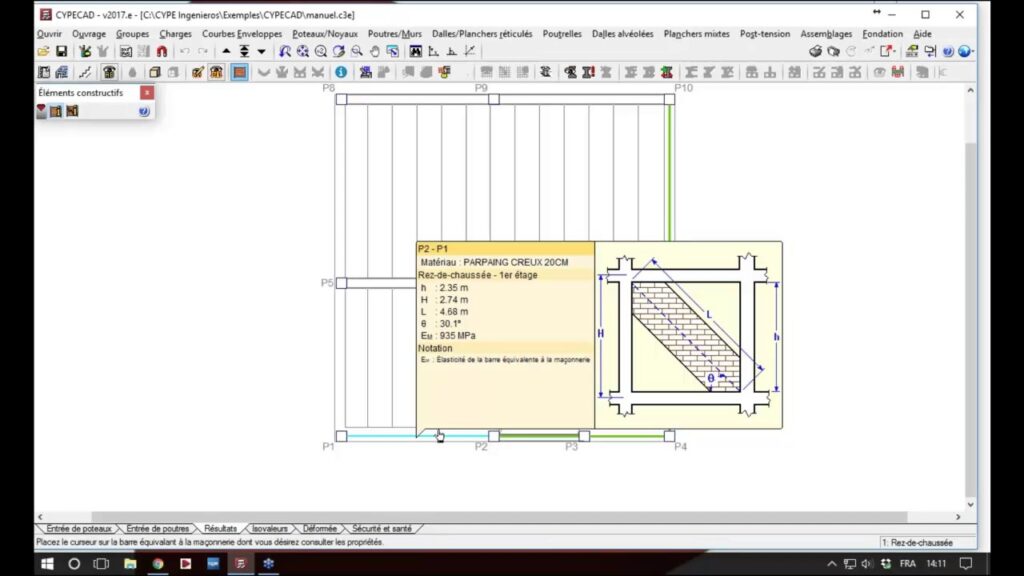Expand the system tray hidden icons chevron
This screenshot has height=576, width=1024.
coord(830,564)
